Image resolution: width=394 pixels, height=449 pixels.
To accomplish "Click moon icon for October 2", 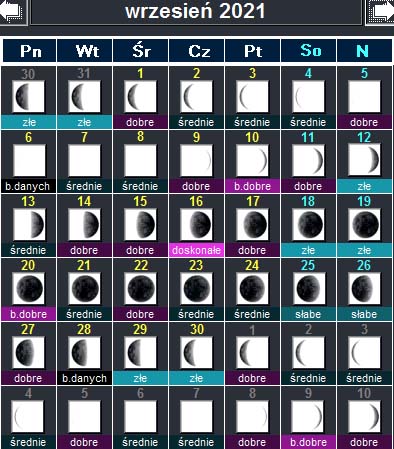I will 308,353.
